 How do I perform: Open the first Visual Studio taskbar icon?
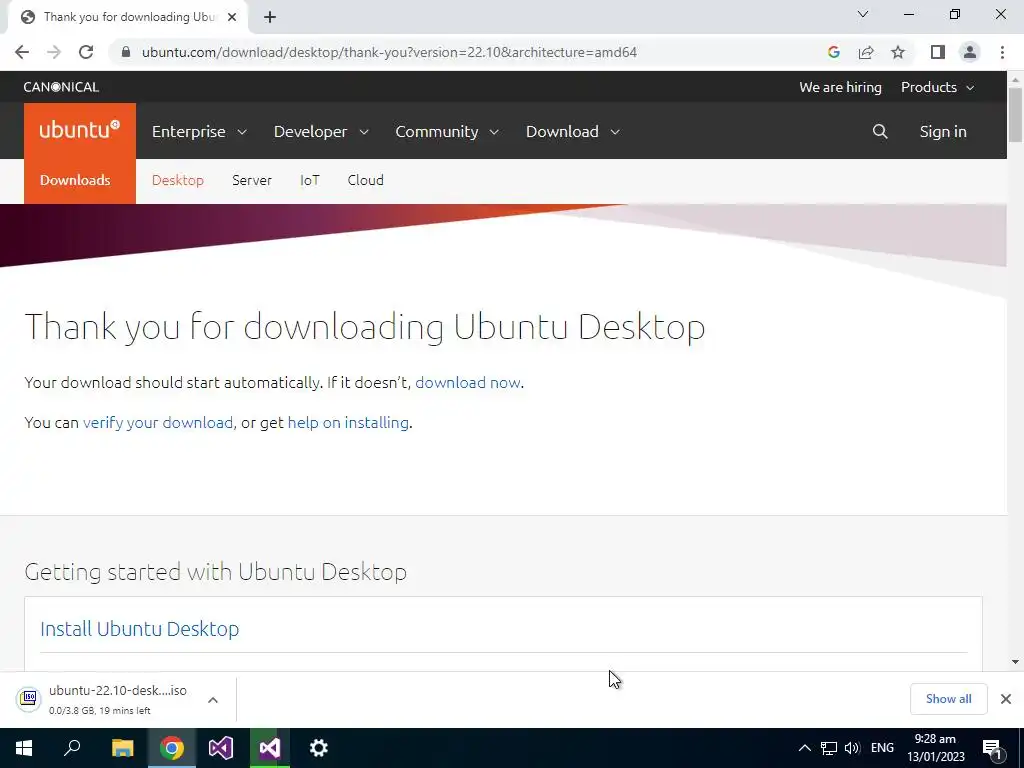[x=221, y=748]
